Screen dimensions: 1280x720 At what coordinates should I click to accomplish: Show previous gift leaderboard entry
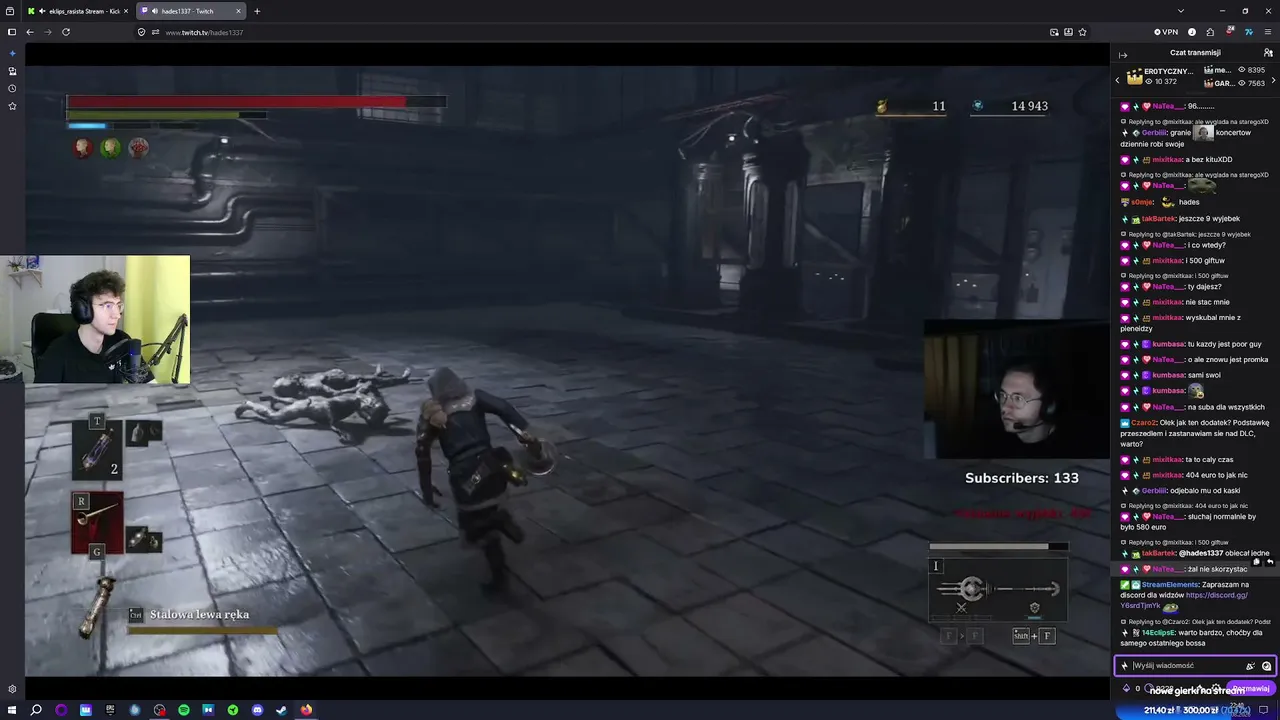click(1118, 79)
